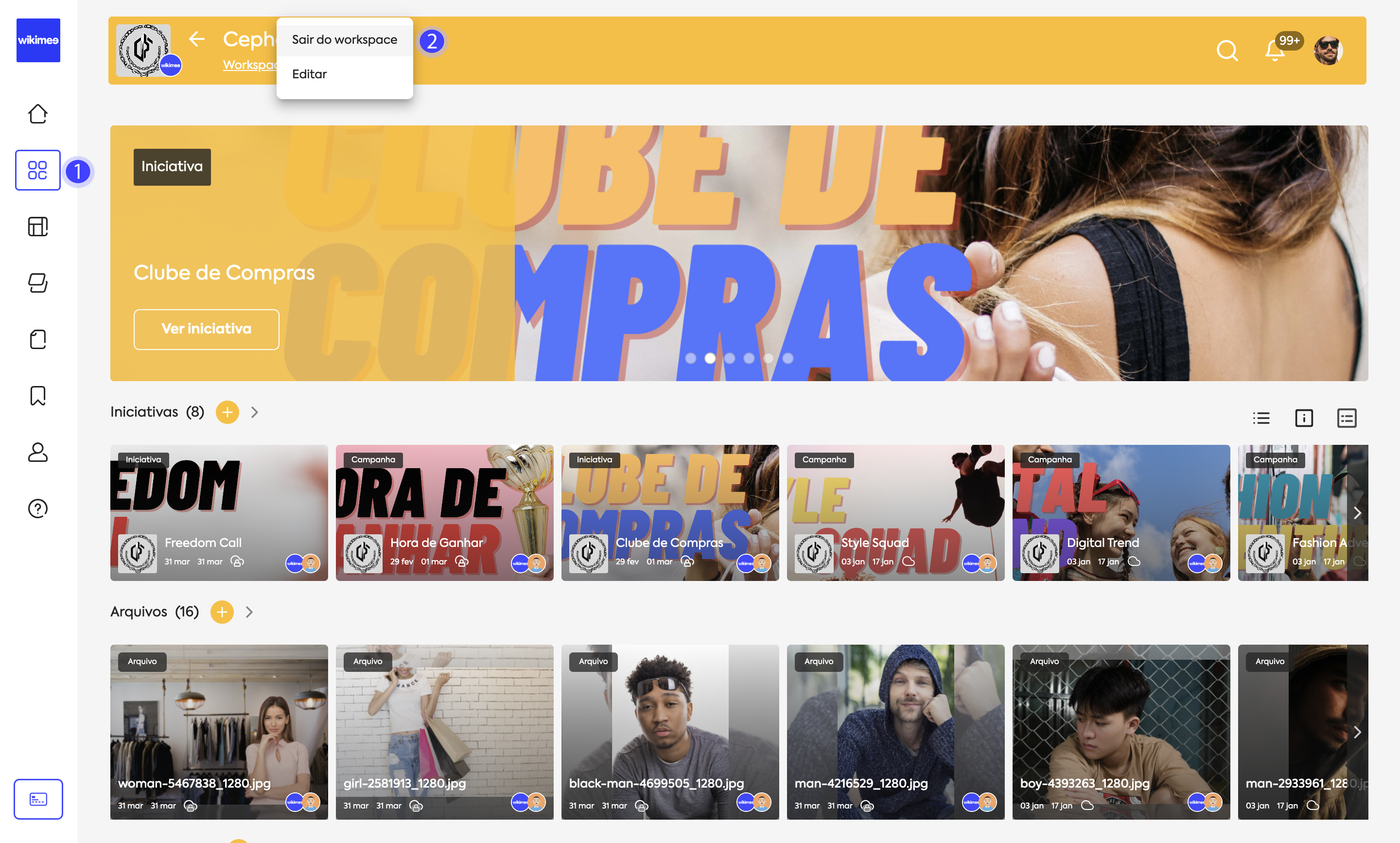Open the Hora de Ganhar campaign card
This screenshot has width=1400, height=843.
coord(444,512)
